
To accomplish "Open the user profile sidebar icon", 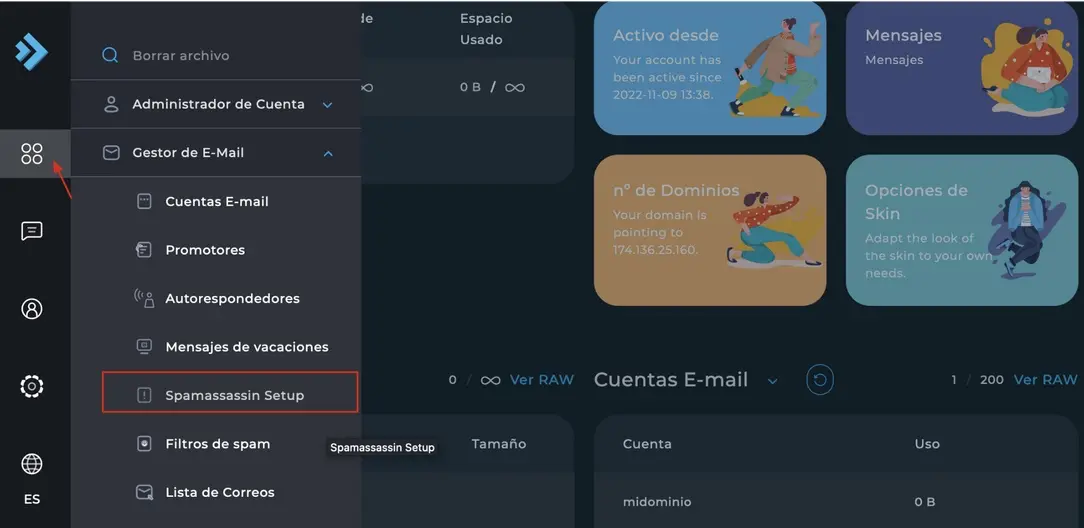I will click(x=32, y=308).
